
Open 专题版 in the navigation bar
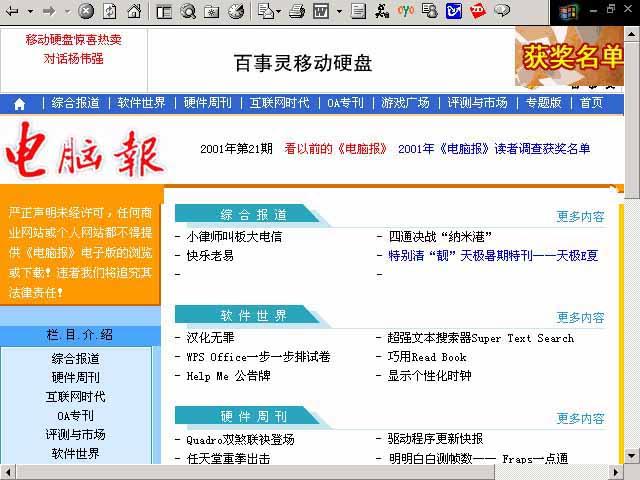pyautogui.click(x=544, y=103)
